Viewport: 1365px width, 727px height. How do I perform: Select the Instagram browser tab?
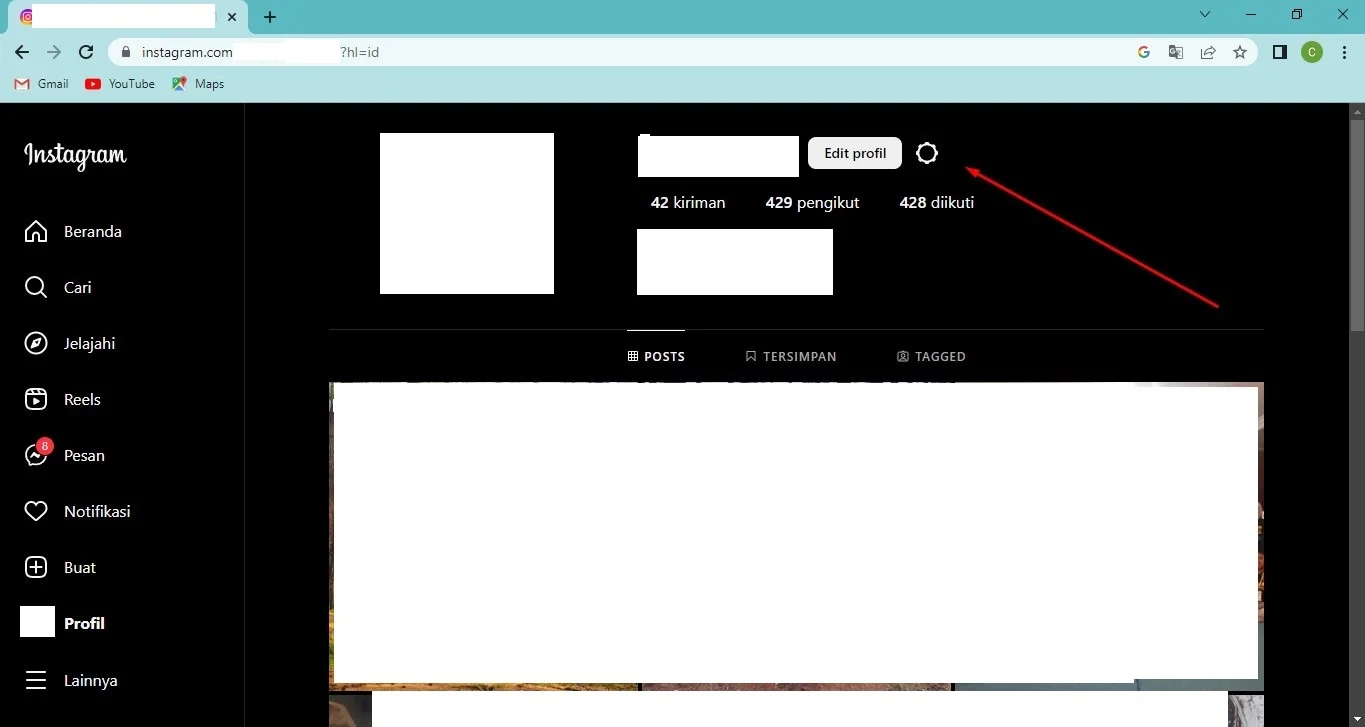[130, 17]
